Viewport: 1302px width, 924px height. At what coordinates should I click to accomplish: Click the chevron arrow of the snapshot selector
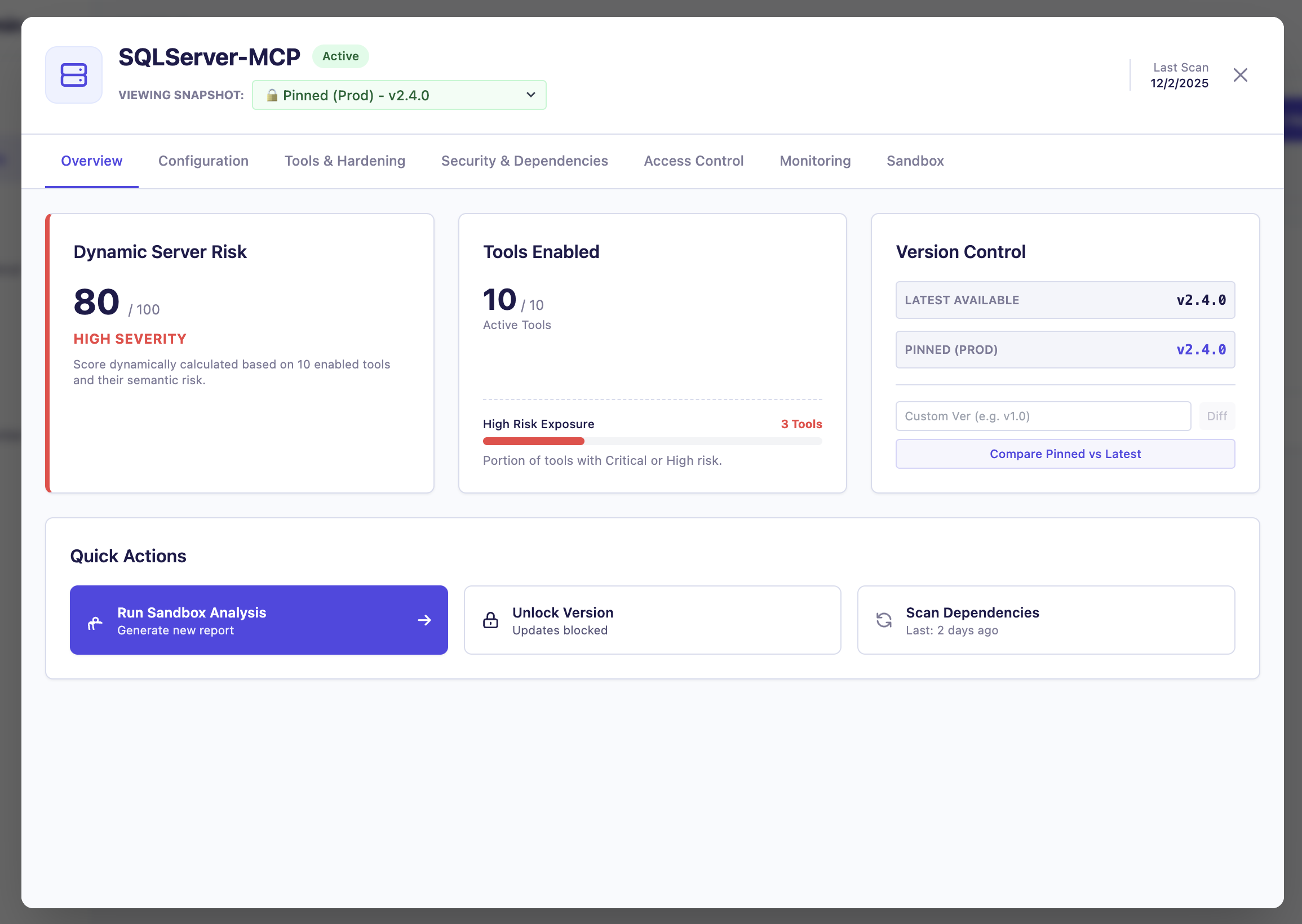(x=530, y=95)
